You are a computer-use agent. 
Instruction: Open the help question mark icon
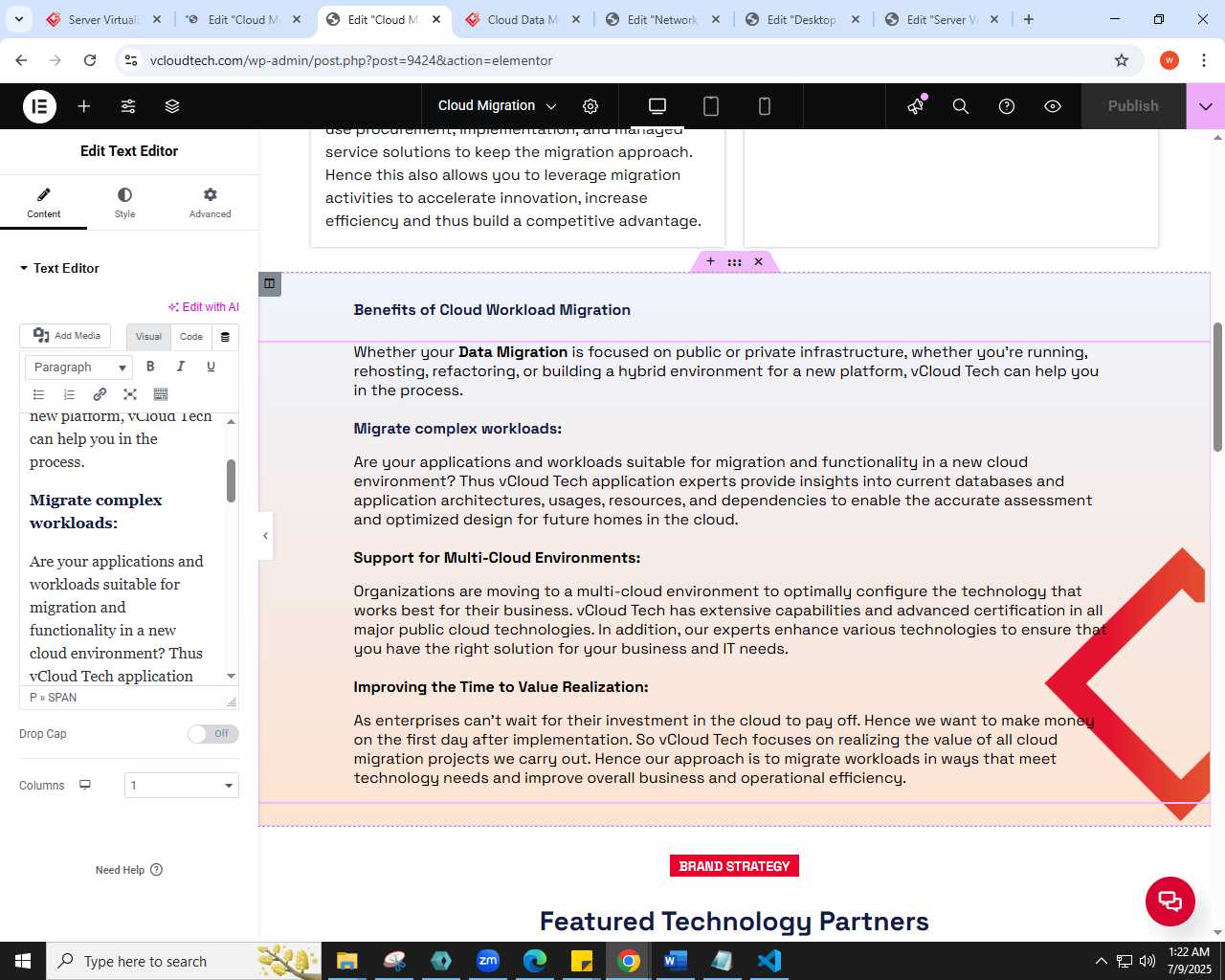(1007, 106)
